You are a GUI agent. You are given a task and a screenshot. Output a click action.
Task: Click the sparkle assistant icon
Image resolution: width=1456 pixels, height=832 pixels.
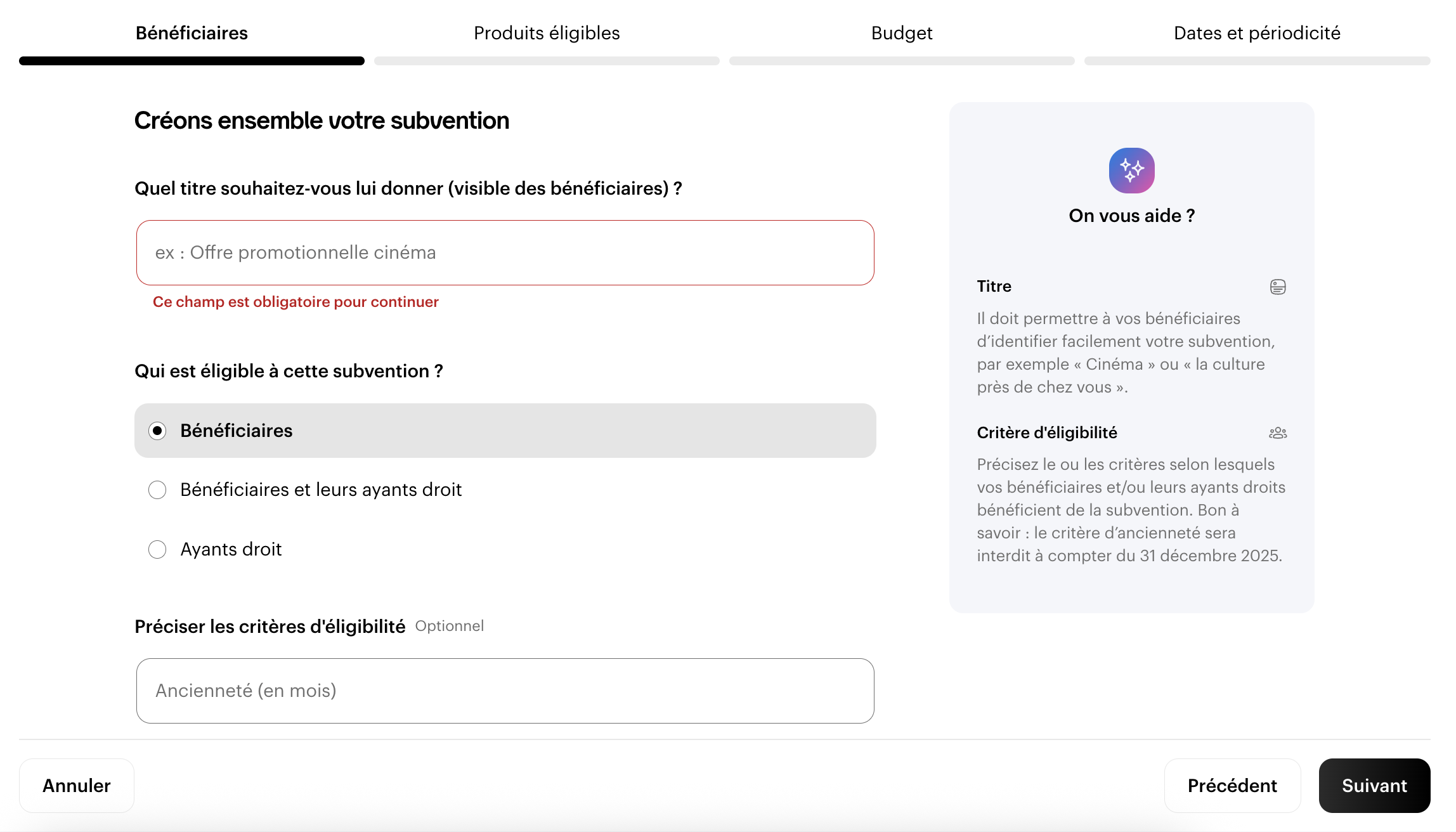[x=1131, y=171]
